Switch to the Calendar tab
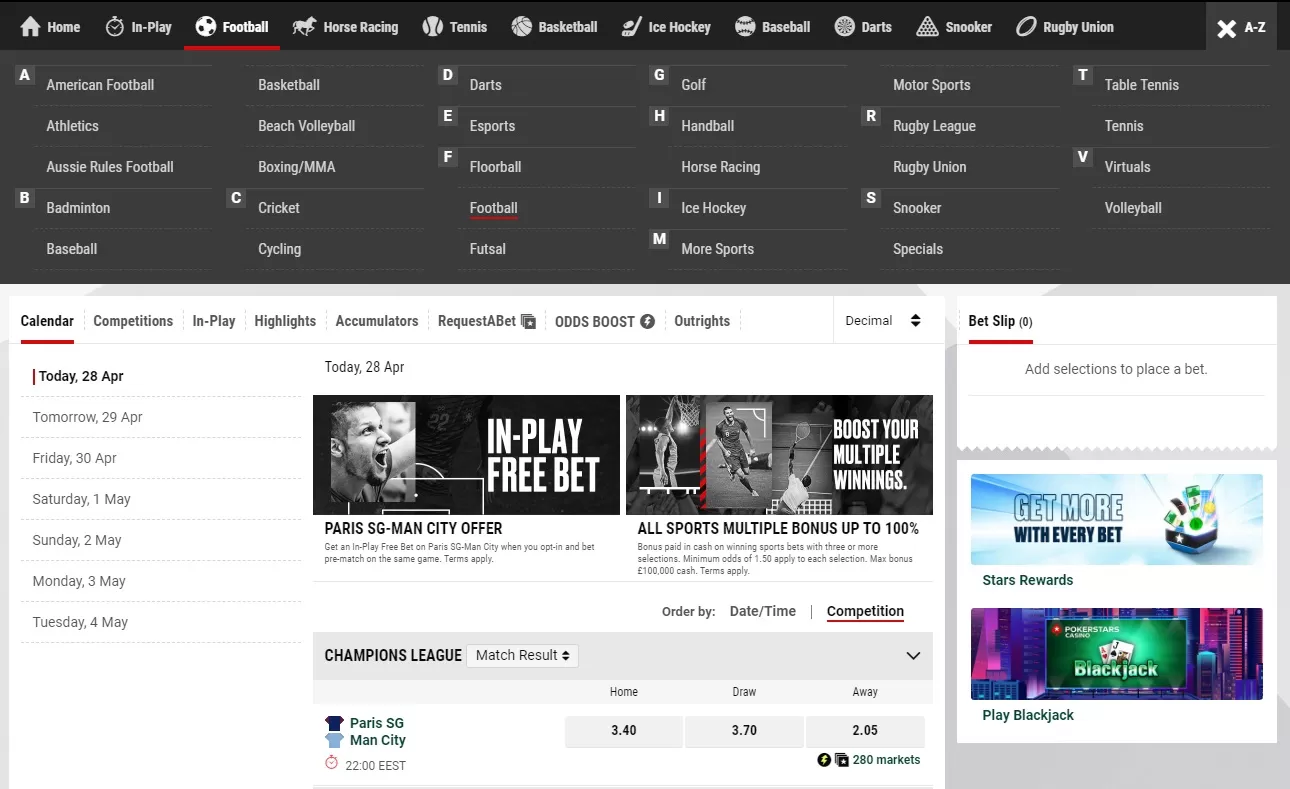The image size is (1290, 789). tap(47, 321)
